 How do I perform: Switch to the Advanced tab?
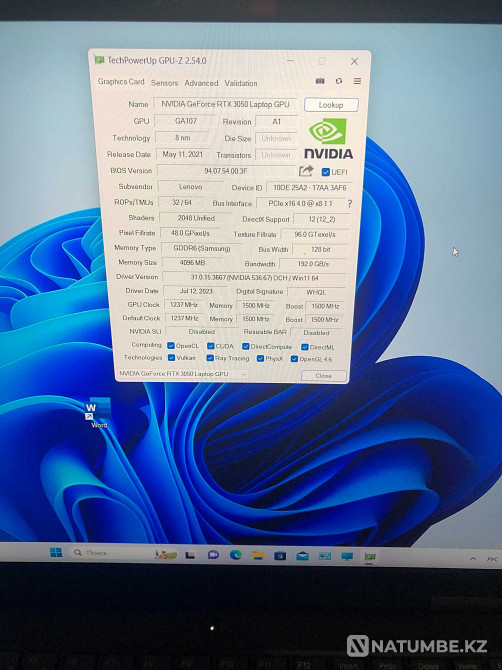pos(201,83)
